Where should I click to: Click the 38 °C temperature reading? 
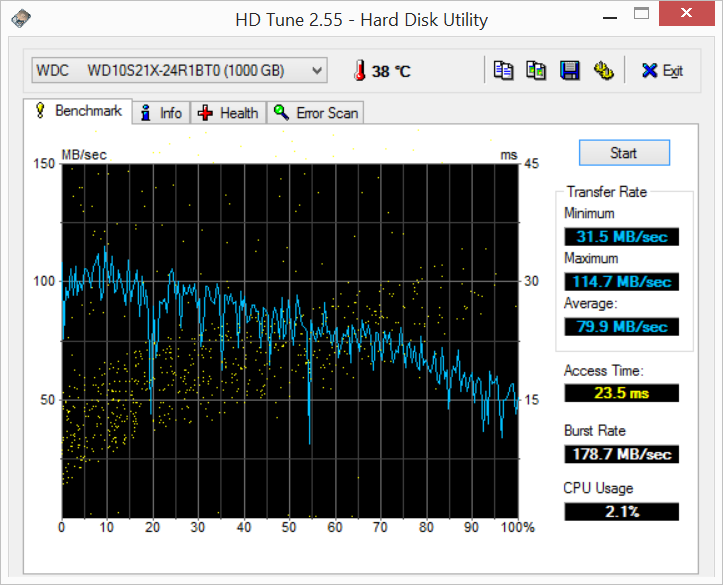(391, 71)
